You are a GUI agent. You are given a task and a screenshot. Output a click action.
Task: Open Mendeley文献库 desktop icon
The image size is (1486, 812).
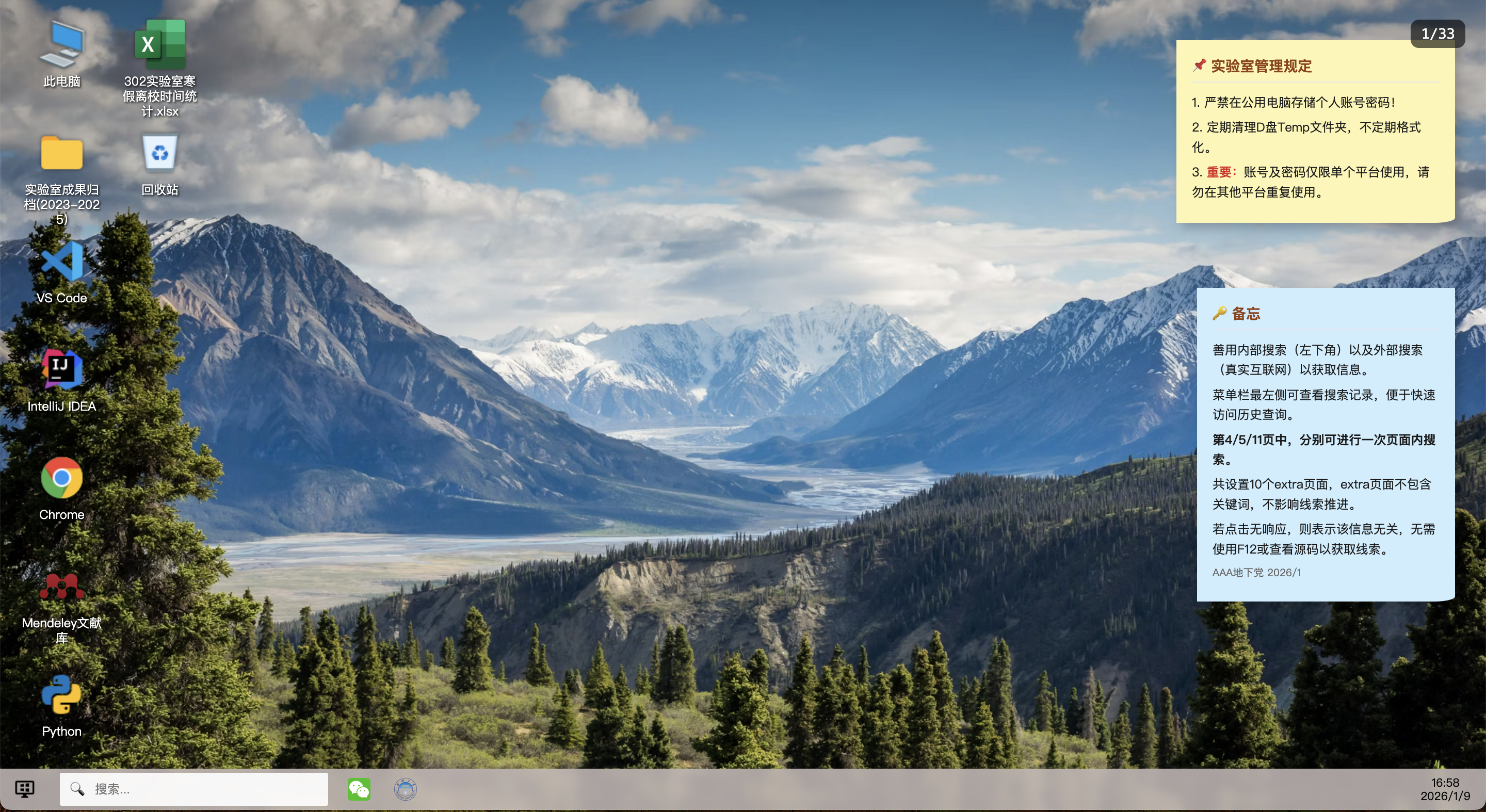point(62,587)
